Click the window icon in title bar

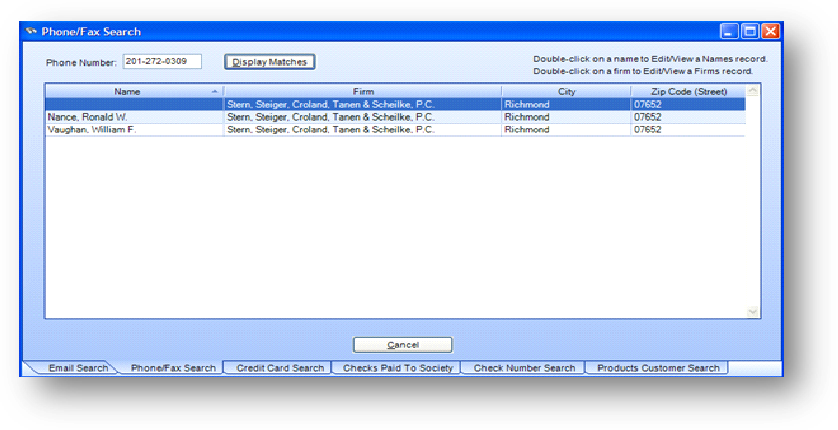31,31
